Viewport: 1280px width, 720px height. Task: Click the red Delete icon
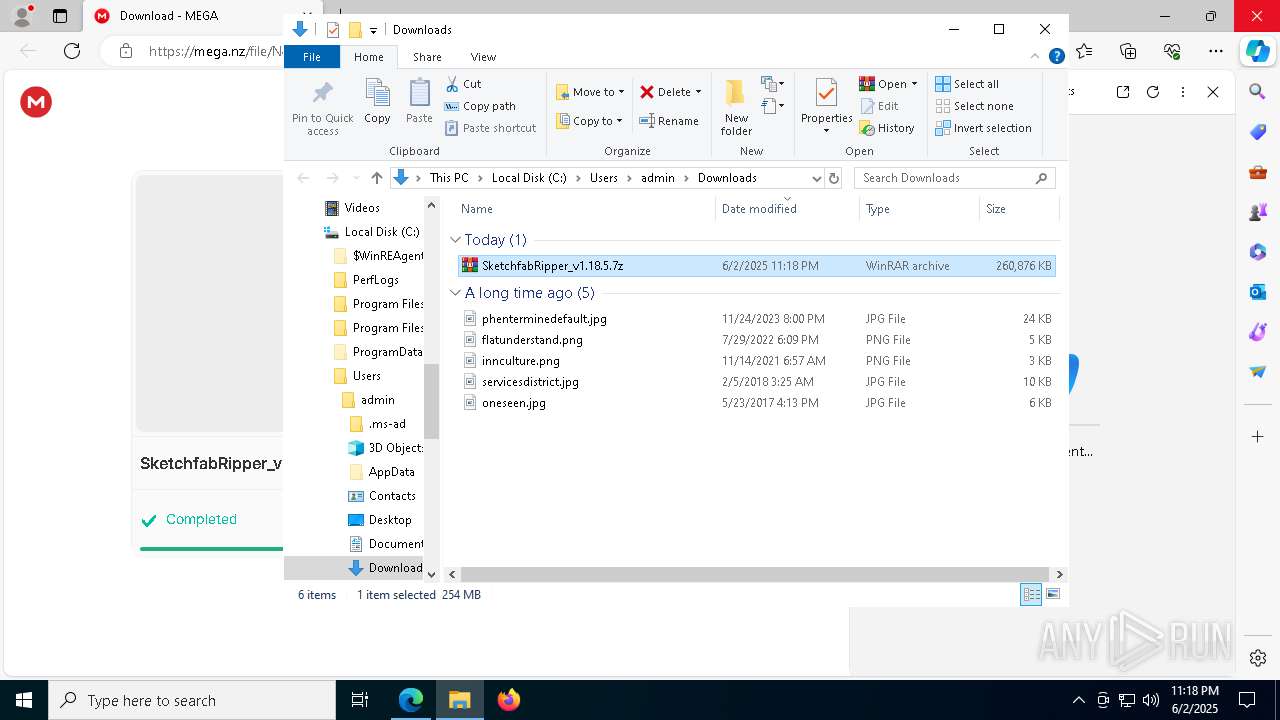(647, 92)
